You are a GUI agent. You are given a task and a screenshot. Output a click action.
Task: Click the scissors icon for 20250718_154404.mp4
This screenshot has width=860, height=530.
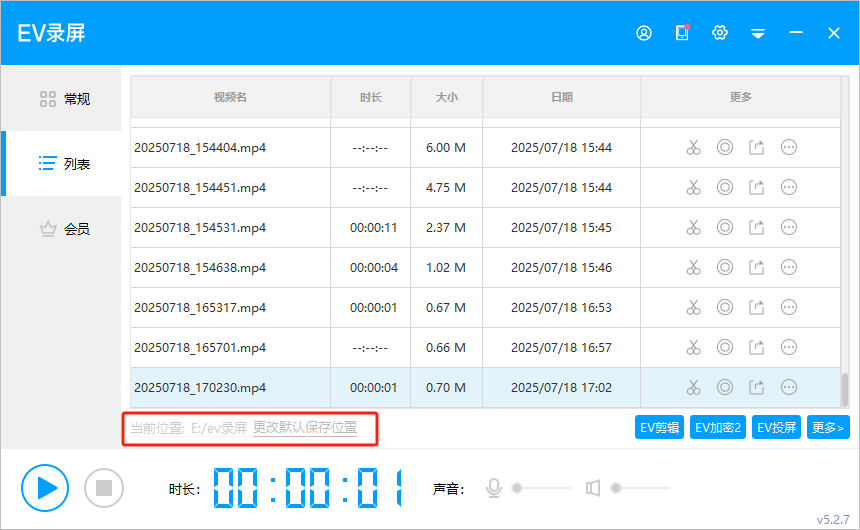click(693, 148)
